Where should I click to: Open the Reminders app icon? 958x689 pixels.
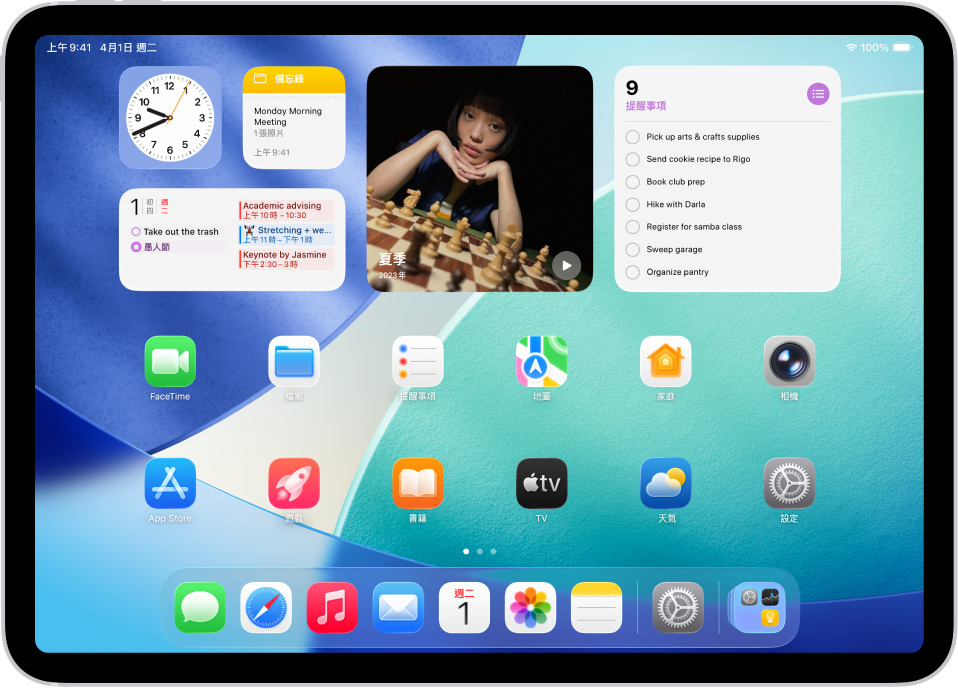point(417,362)
